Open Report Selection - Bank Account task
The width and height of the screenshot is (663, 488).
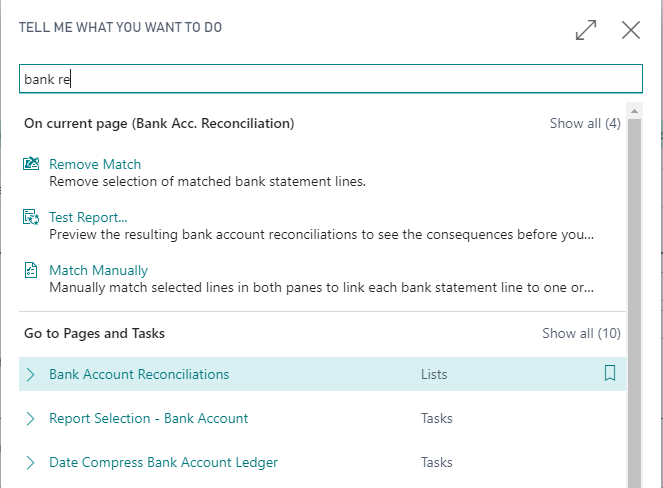pos(148,419)
